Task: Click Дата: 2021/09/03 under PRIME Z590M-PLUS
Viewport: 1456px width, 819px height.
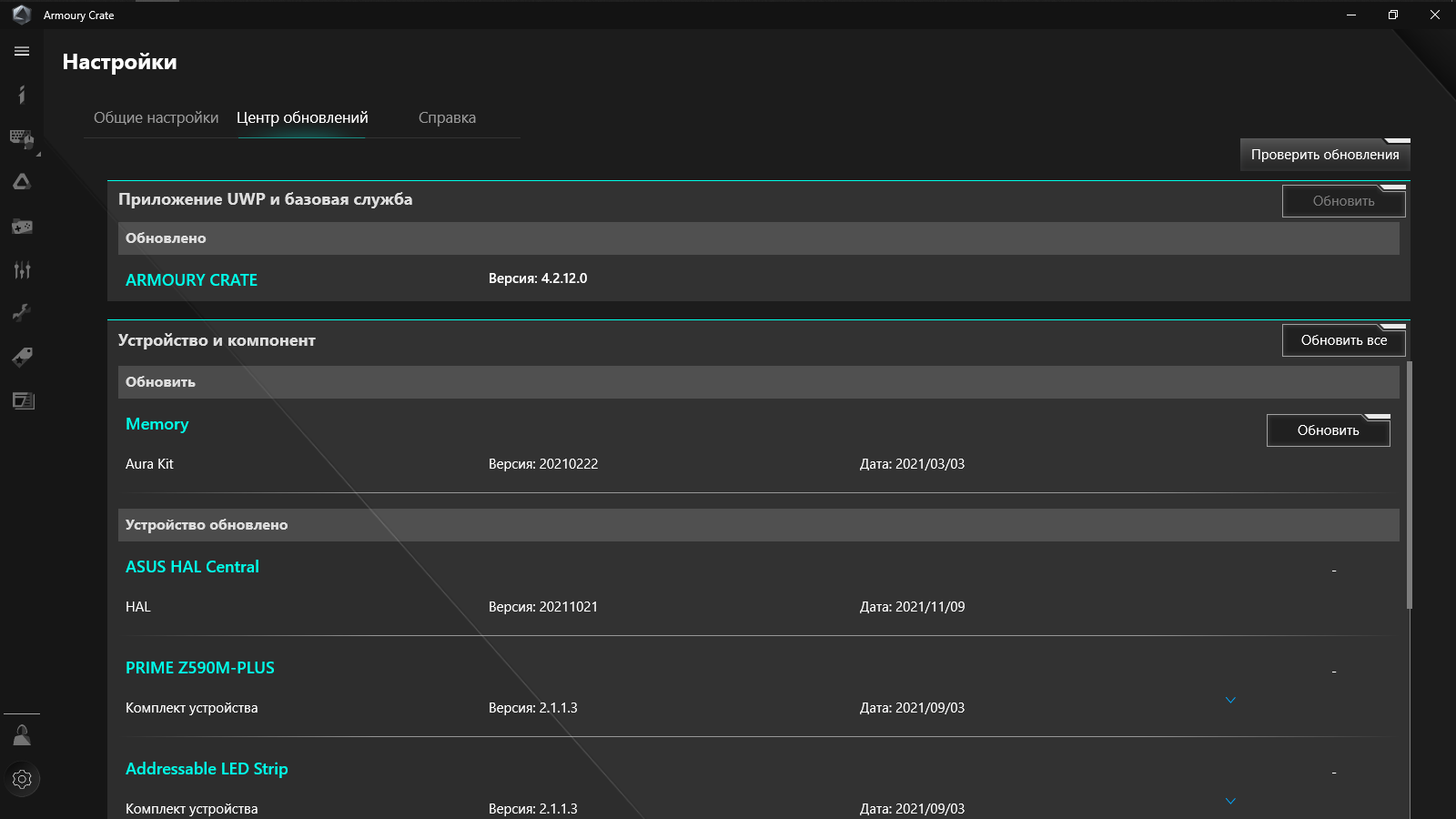Action: pos(912,708)
